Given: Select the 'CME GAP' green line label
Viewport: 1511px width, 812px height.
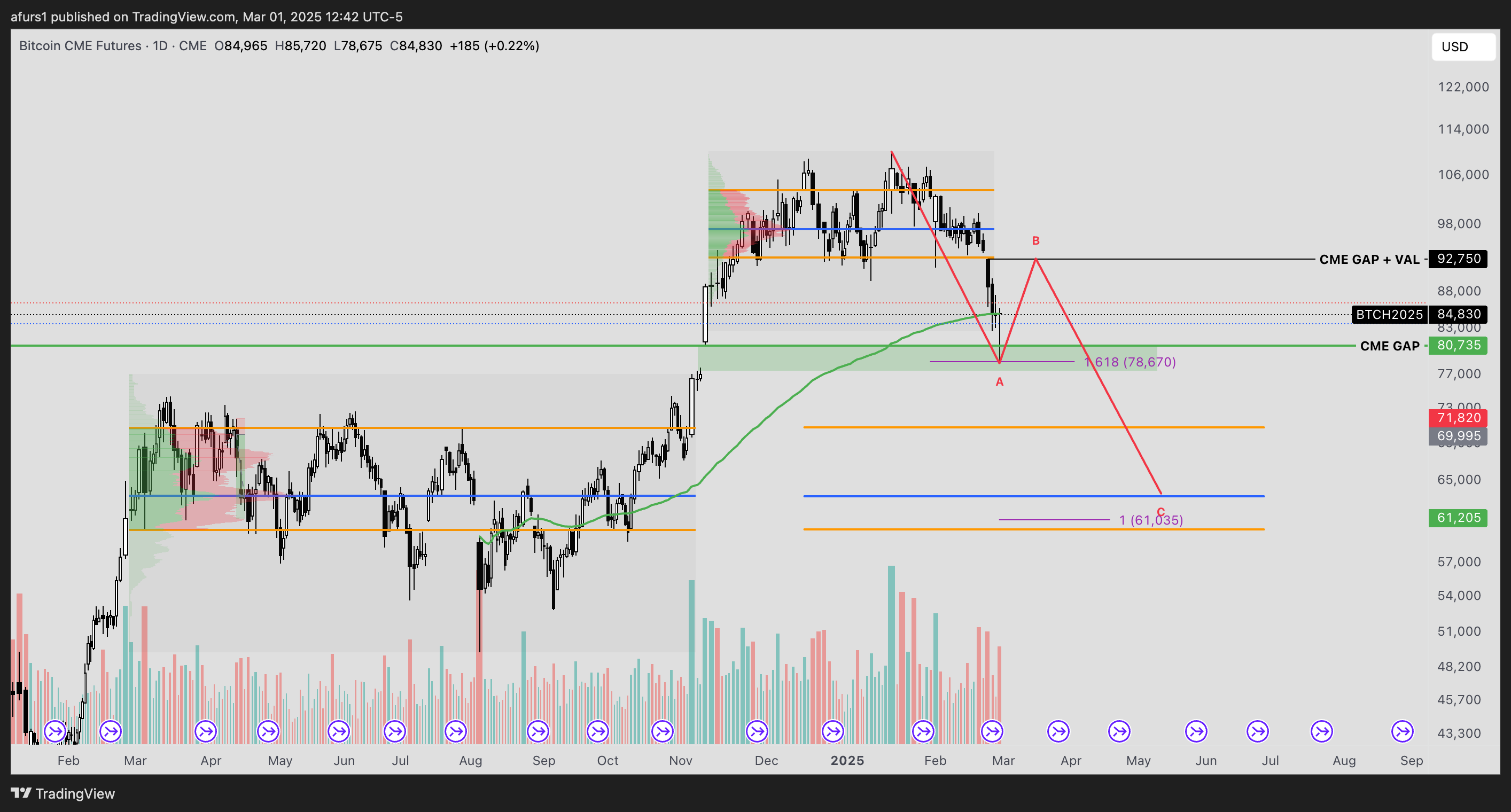Looking at the screenshot, I should point(1390,346).
